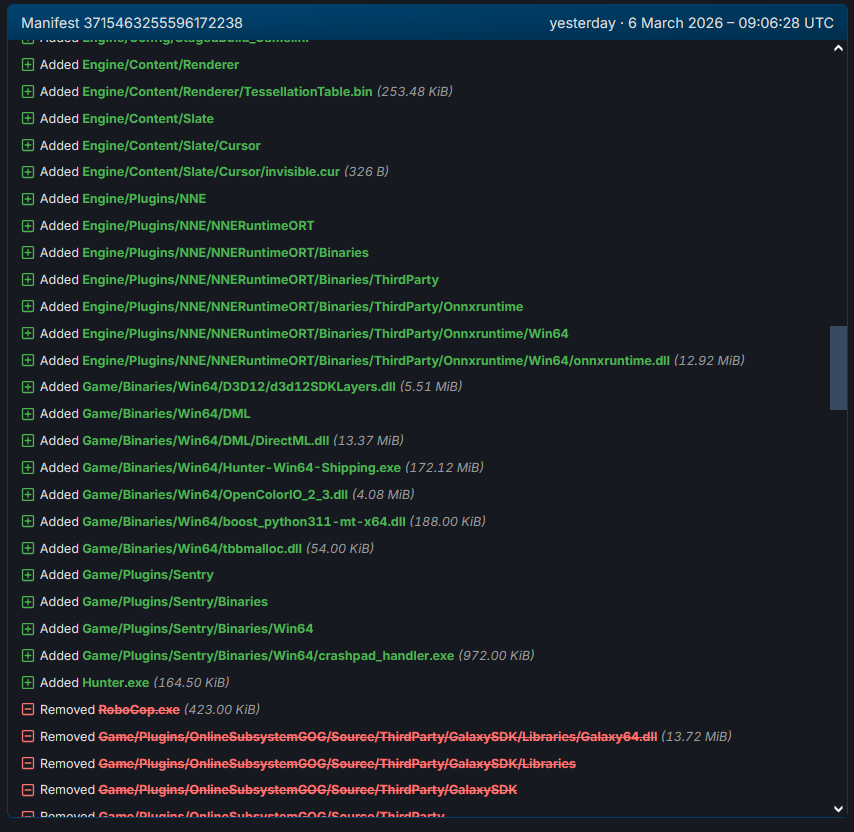Select the OpenColorIO_2_3.dll entry
Image resolution: width=854 pixels, height=832 pixels.
click(x=214, y=495)
